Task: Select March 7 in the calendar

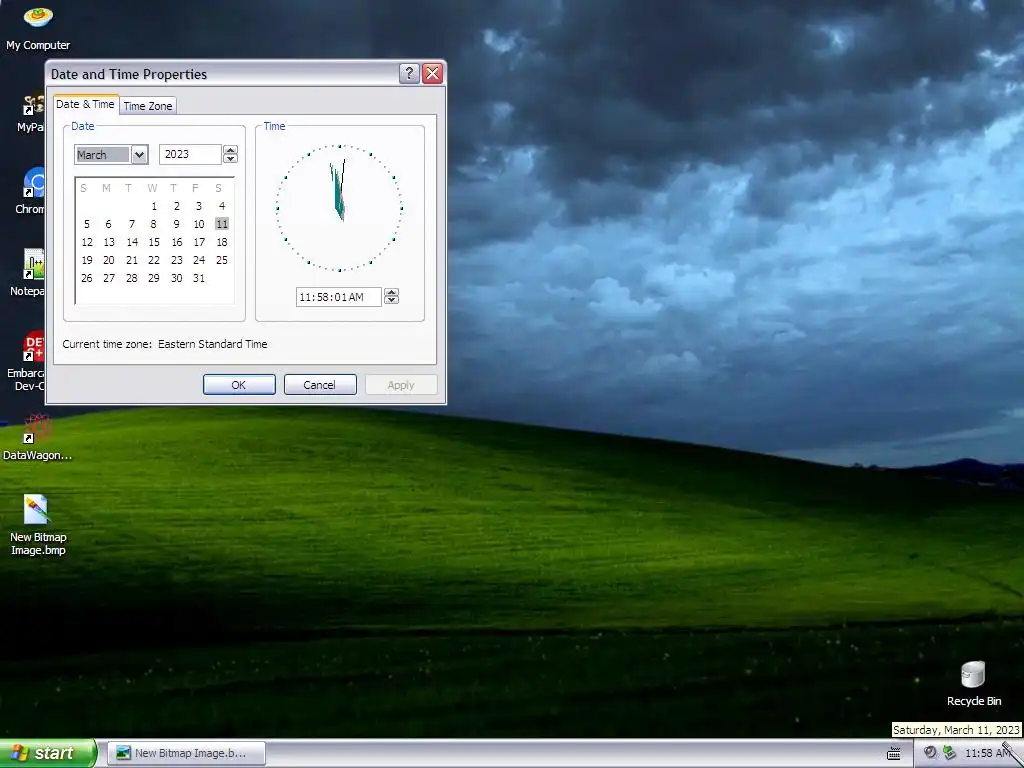Action: tap(132, 224)
